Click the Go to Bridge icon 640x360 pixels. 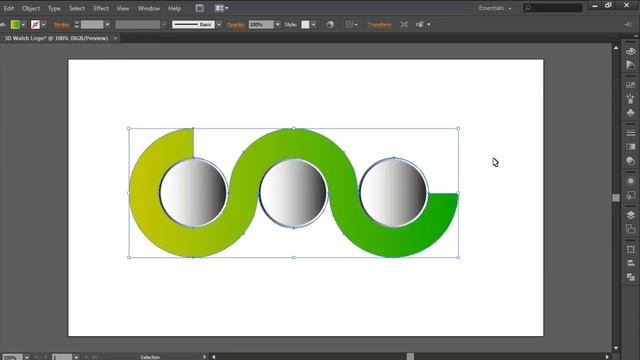click(200, 8)
